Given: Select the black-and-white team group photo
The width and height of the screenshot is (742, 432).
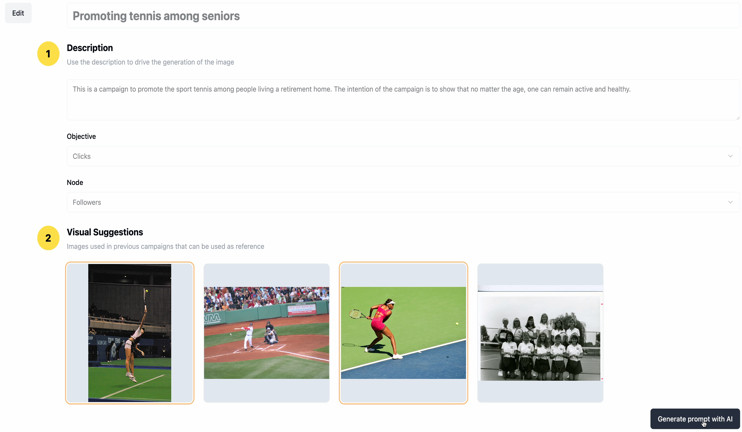Looking at the screenshot, I should tap(540, 333).
